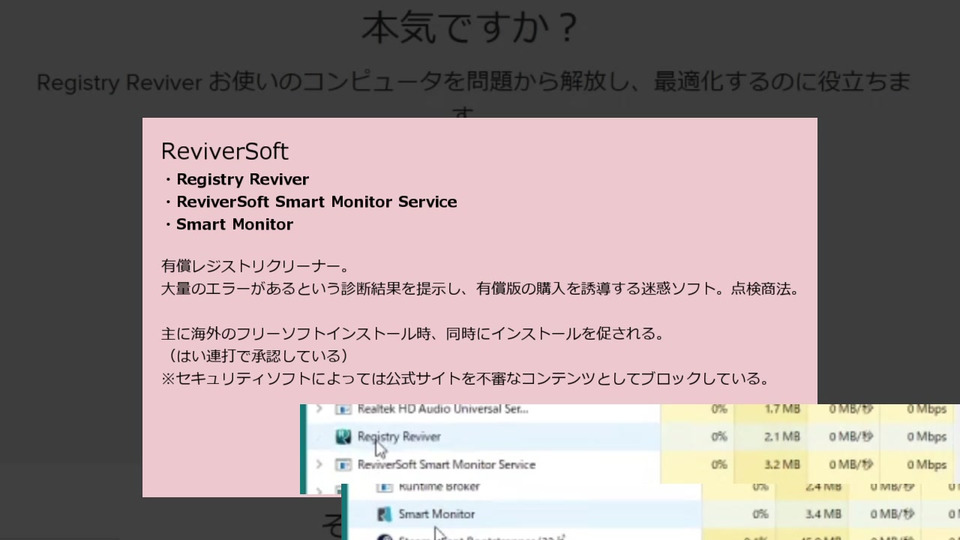Select Realtek HD Audio Universal Ser... text
960x540 pixels.
(443, 409)
